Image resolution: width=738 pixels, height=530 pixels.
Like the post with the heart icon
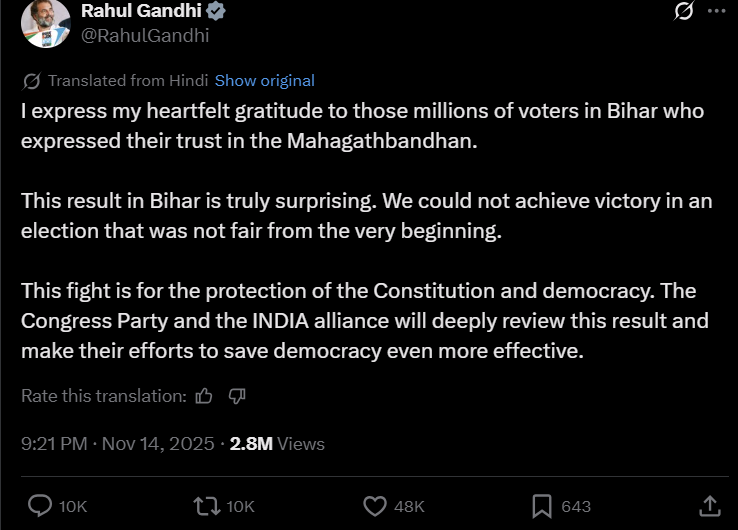tap(375, 506)
